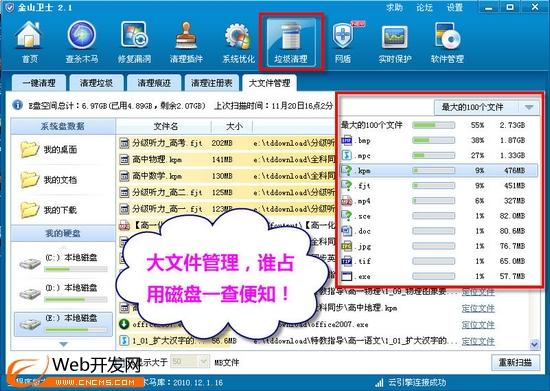Click the 重新扫描 rescan button
This screenshot has height=391, width=550.
click(515, 362)
